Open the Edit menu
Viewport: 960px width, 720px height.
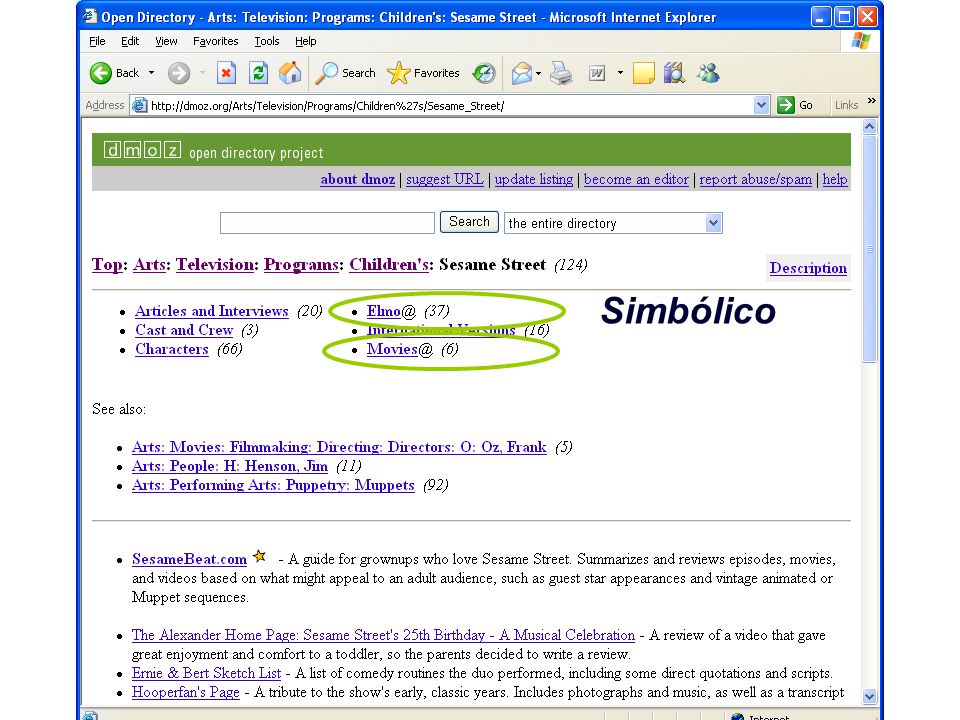click(x=130, y=41)
